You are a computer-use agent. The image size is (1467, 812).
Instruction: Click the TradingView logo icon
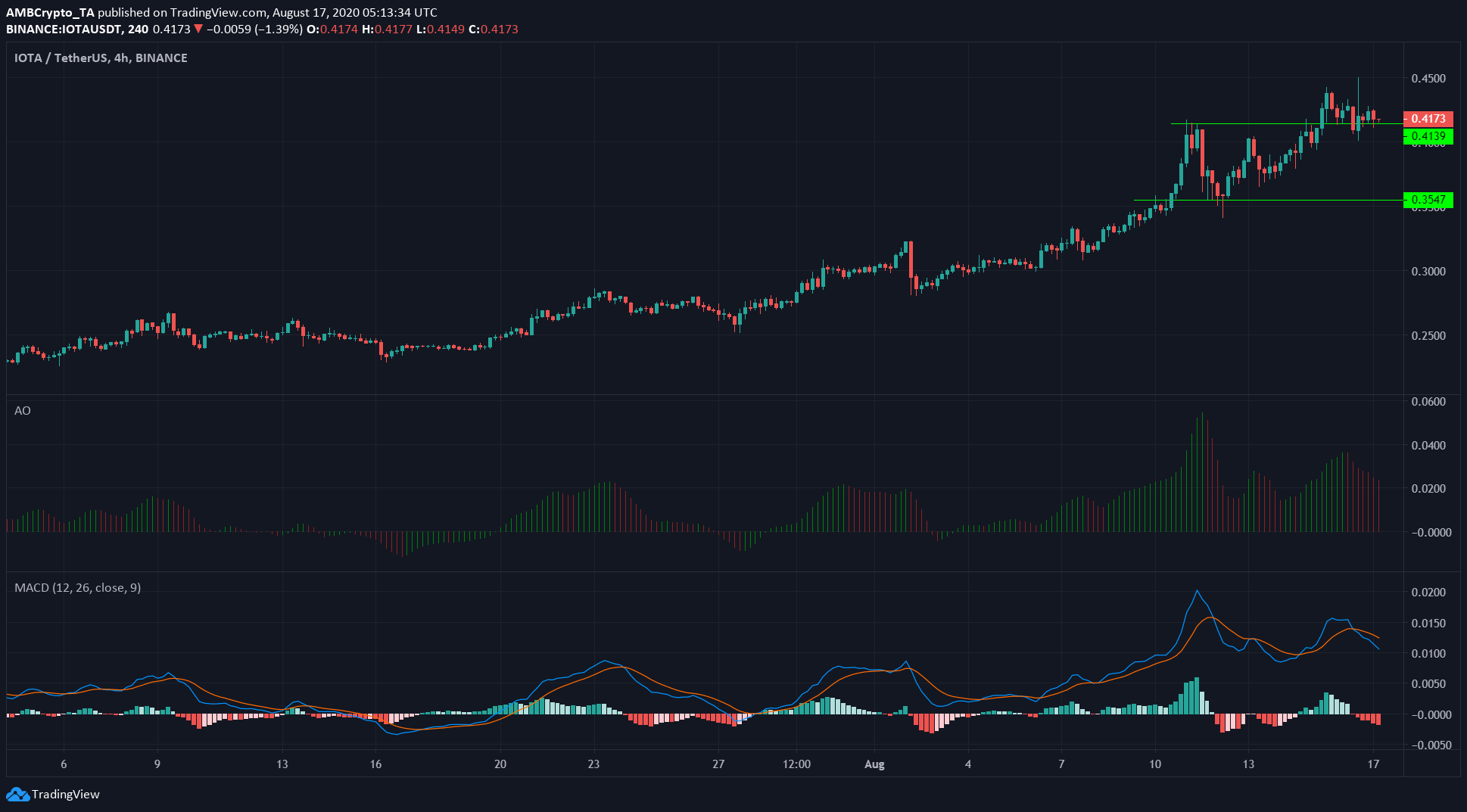18,794
